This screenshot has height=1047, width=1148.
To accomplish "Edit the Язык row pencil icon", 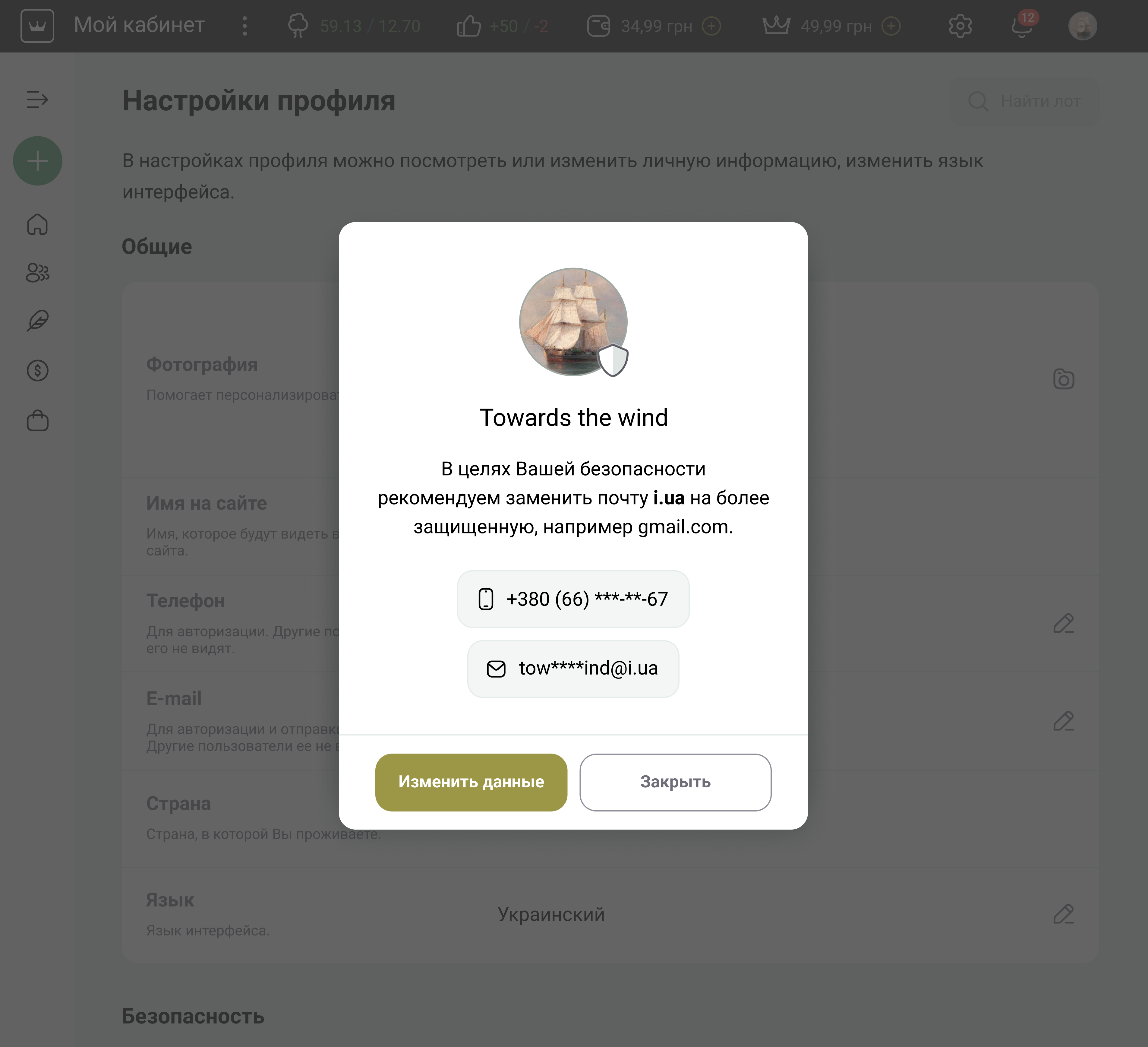I will coord(1064,914).
